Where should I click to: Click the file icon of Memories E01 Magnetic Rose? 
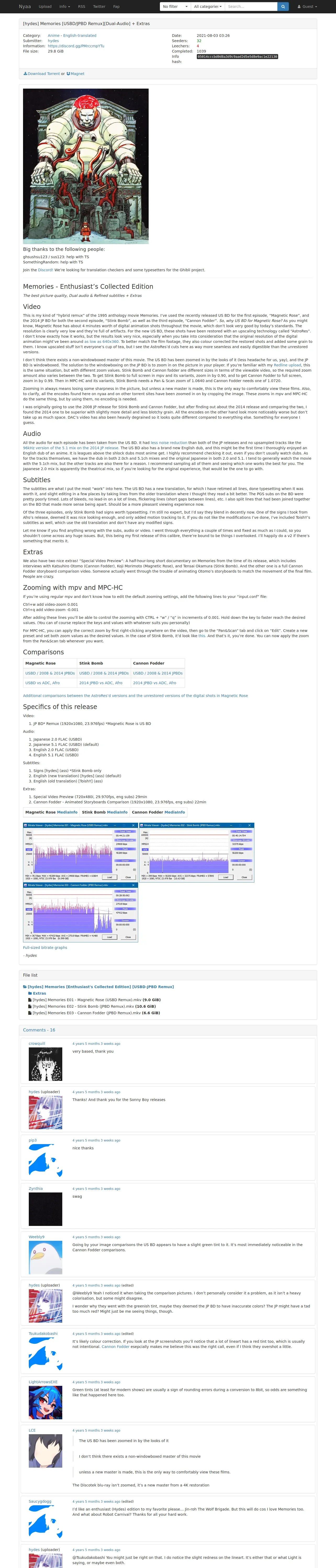tap(30, 1000)
